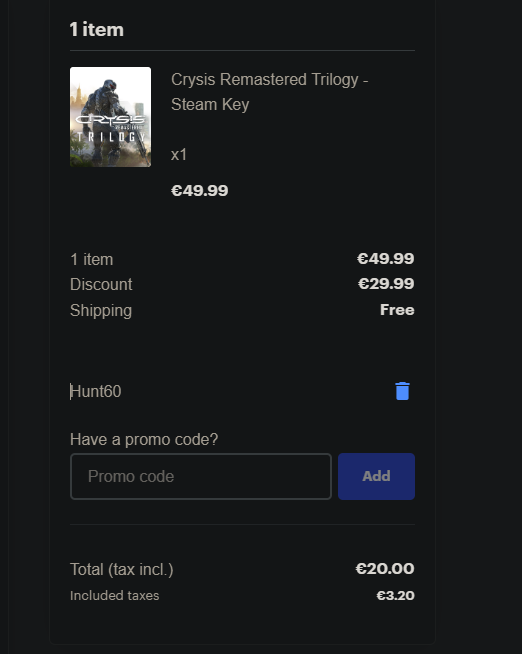Click the applied Hunt60 code text

[96, 392]
